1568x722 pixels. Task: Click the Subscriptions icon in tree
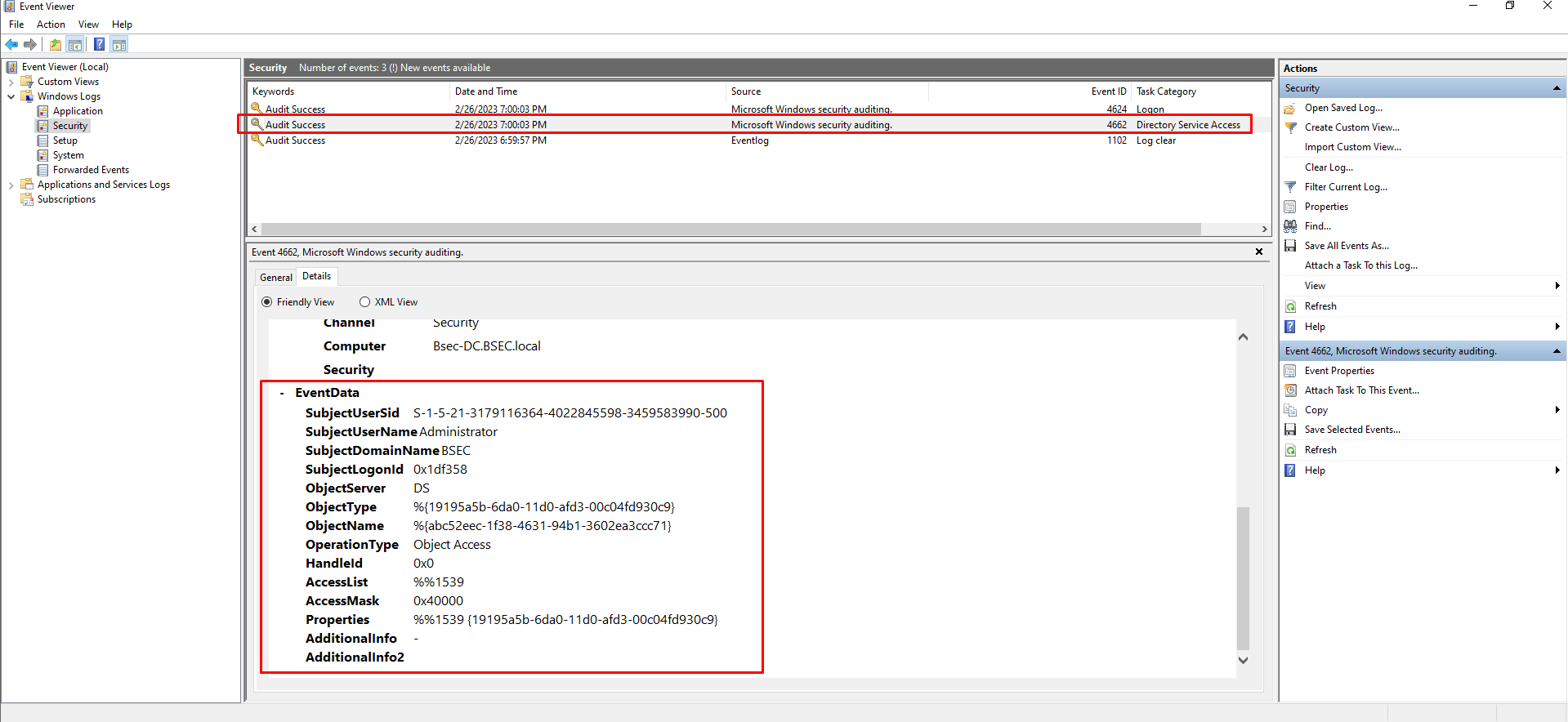[27, 199]
